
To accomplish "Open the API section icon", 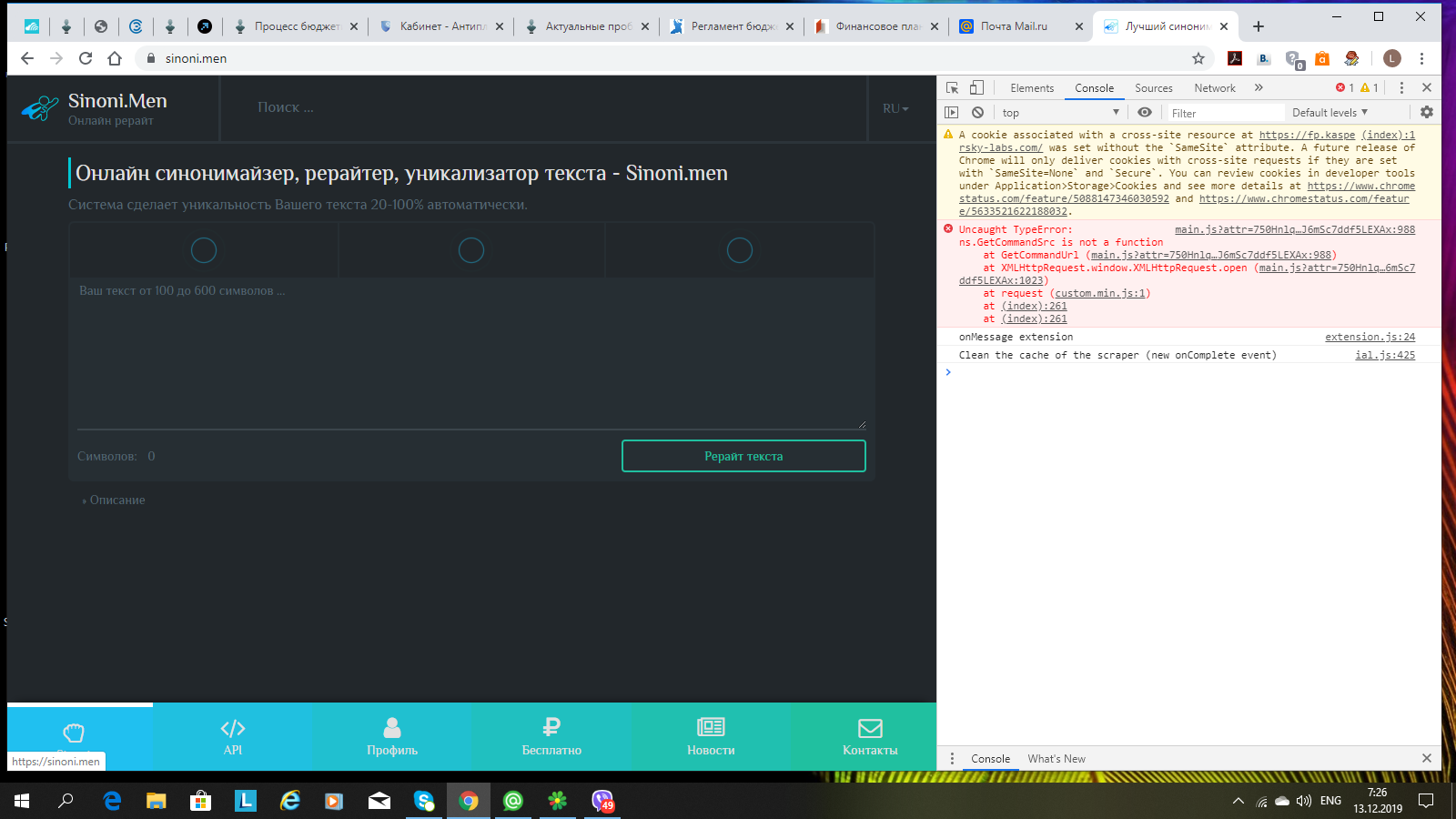I will pos(233,728).
